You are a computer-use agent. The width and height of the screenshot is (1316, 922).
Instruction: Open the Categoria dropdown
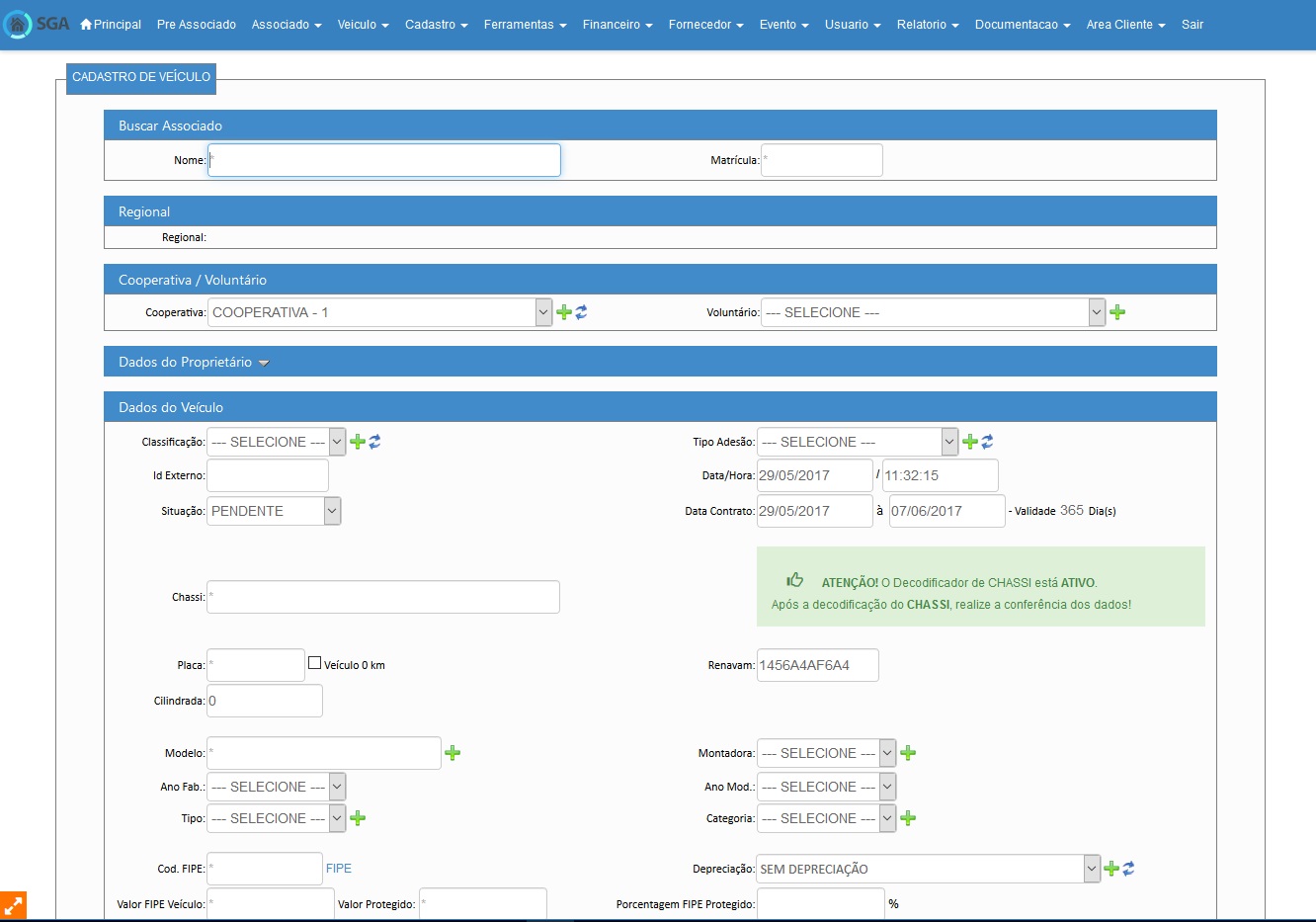click(826, 818)
